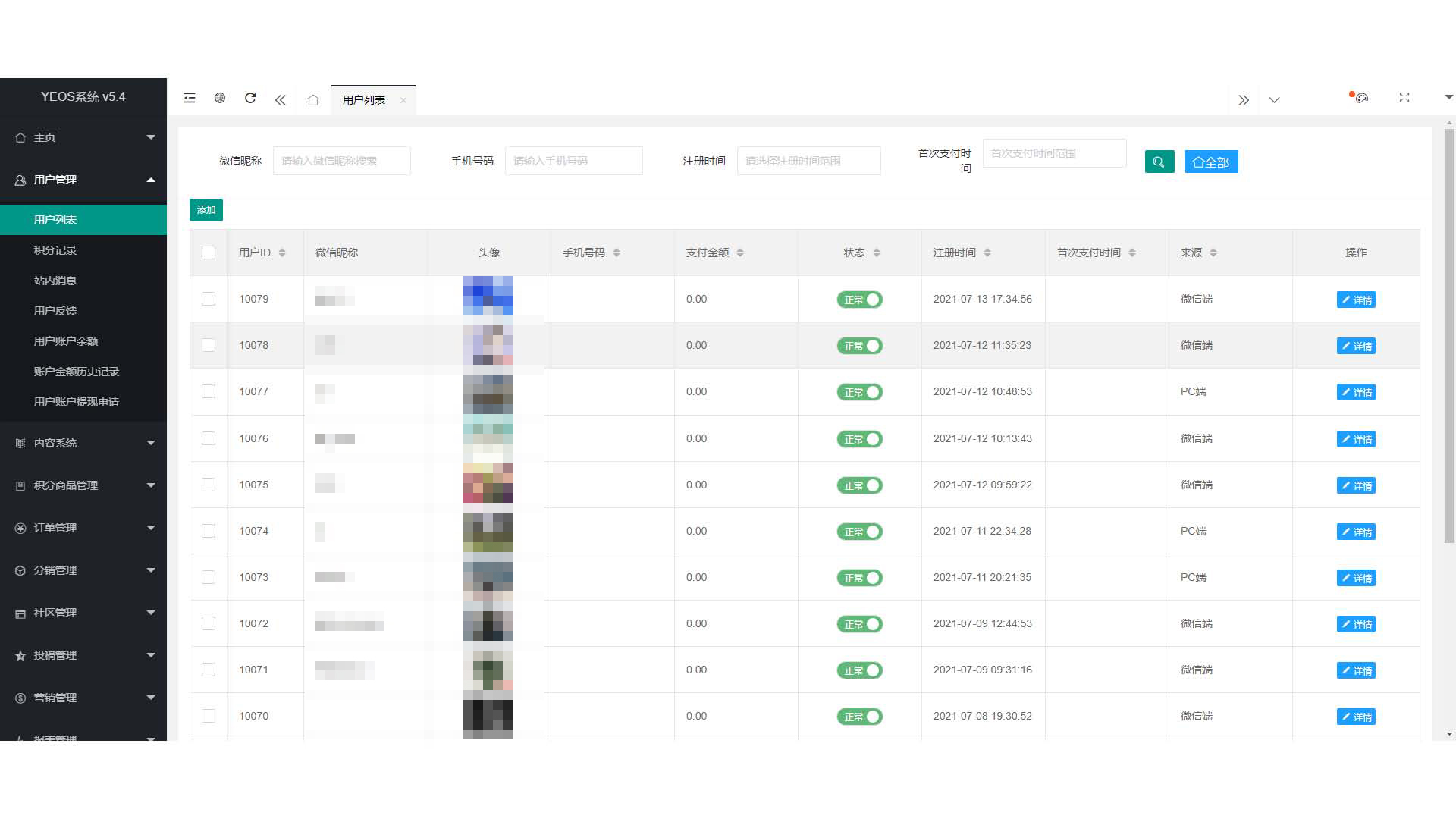1456x819 pixels.
Task: Expand 分销管理 sidebar section
Action: point(83,570)
